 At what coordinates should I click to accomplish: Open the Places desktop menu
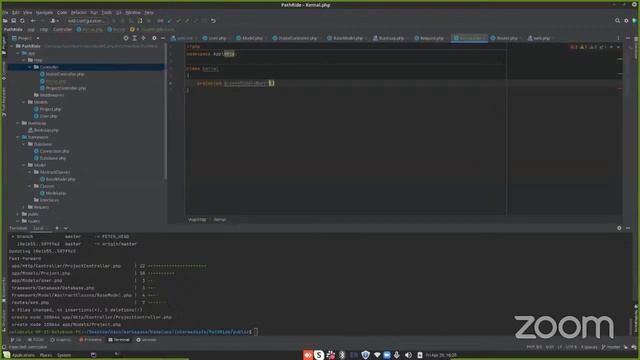46,355
